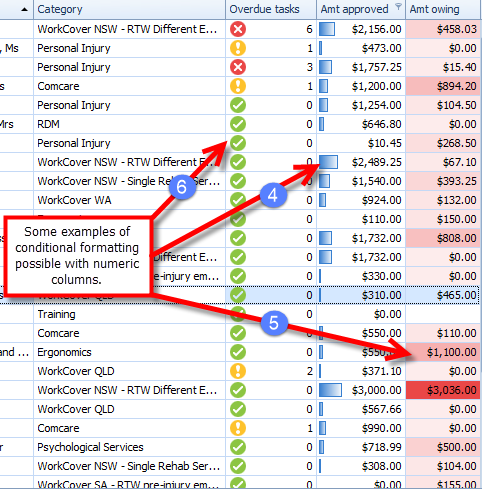Viewport: 482px width, 489px height.
Task: Click red X icon in $1,757.25 row
Action: (238, 67)
